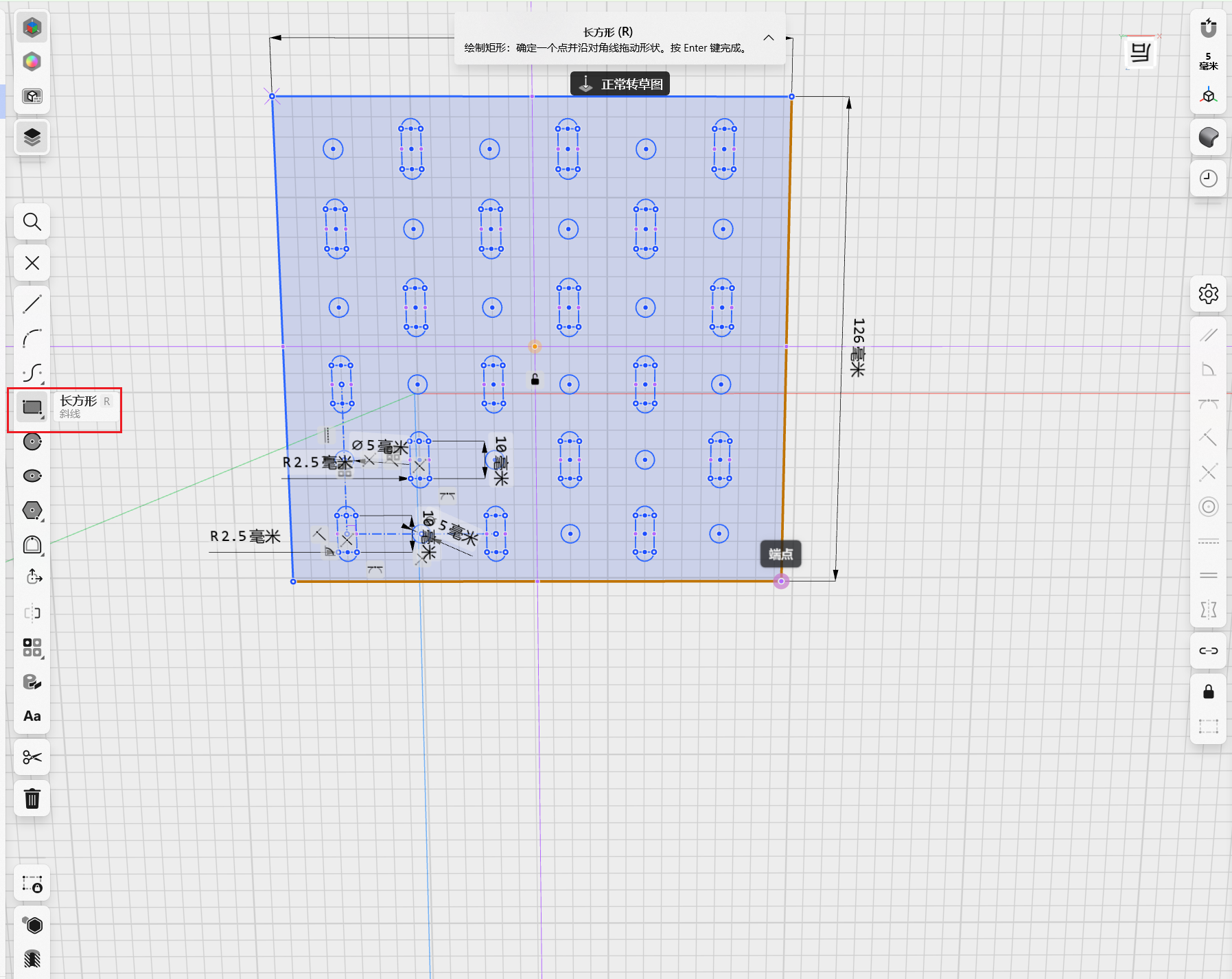1232x979 pixels.
Task: Select the Text (Aa) tool
Action: (32, 716)
